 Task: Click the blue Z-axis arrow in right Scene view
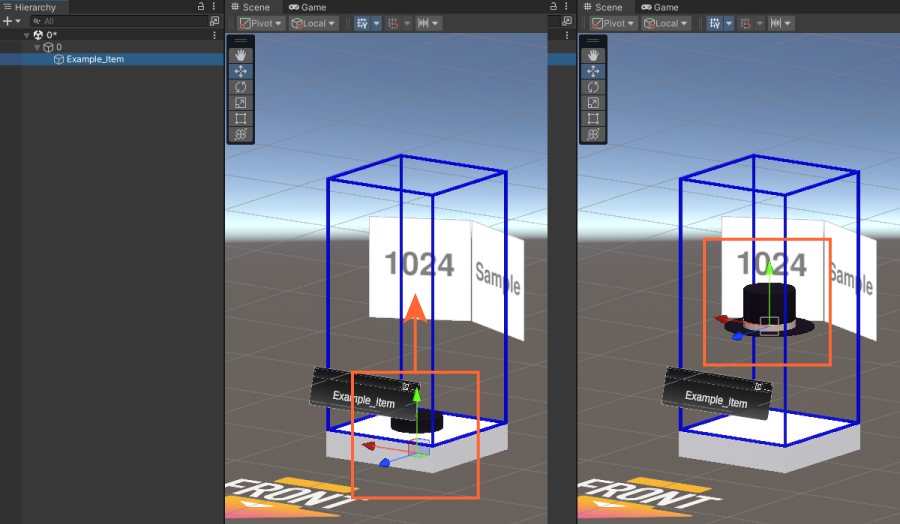point(737,336)
